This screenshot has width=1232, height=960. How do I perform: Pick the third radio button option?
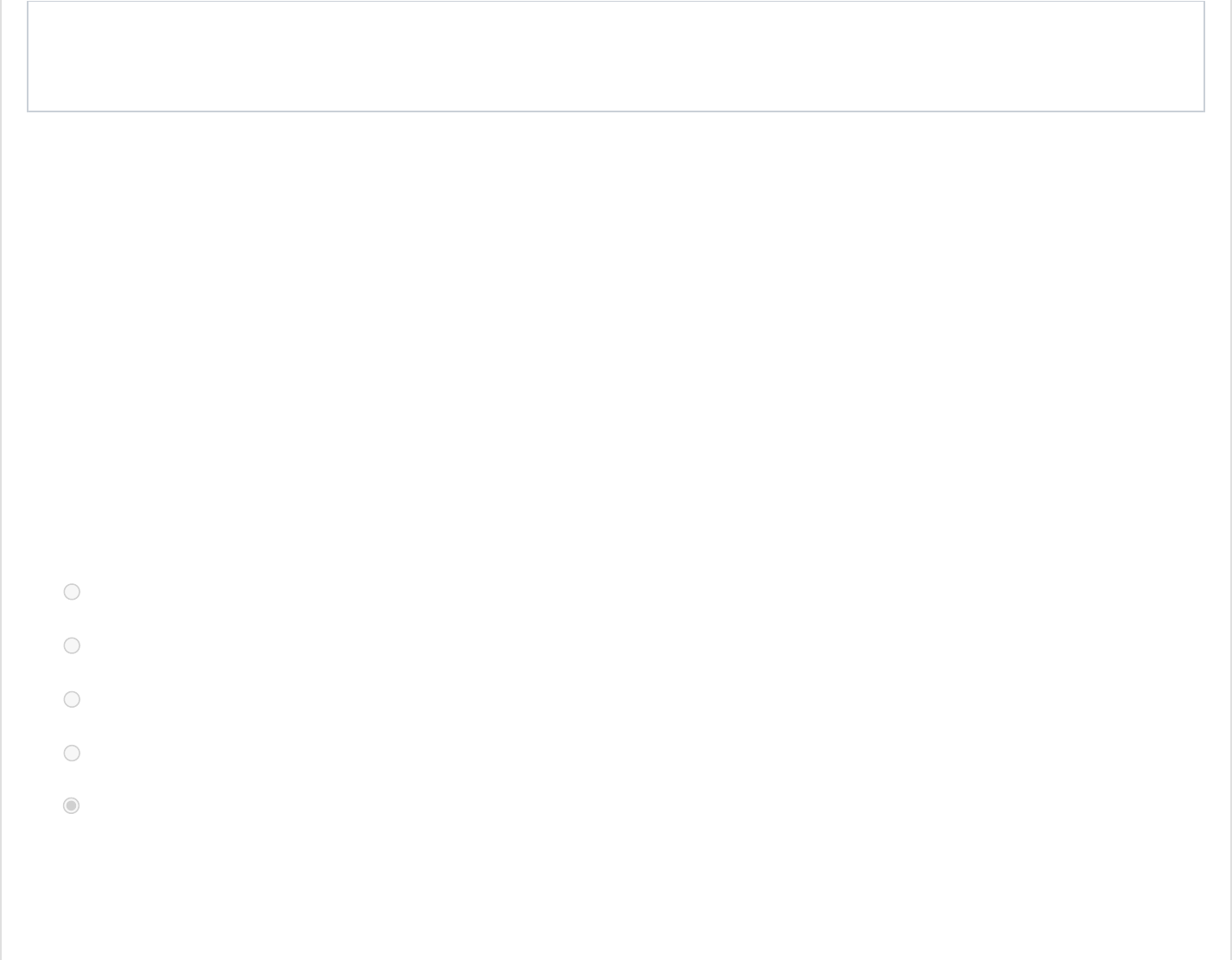(x=72, y=699)
